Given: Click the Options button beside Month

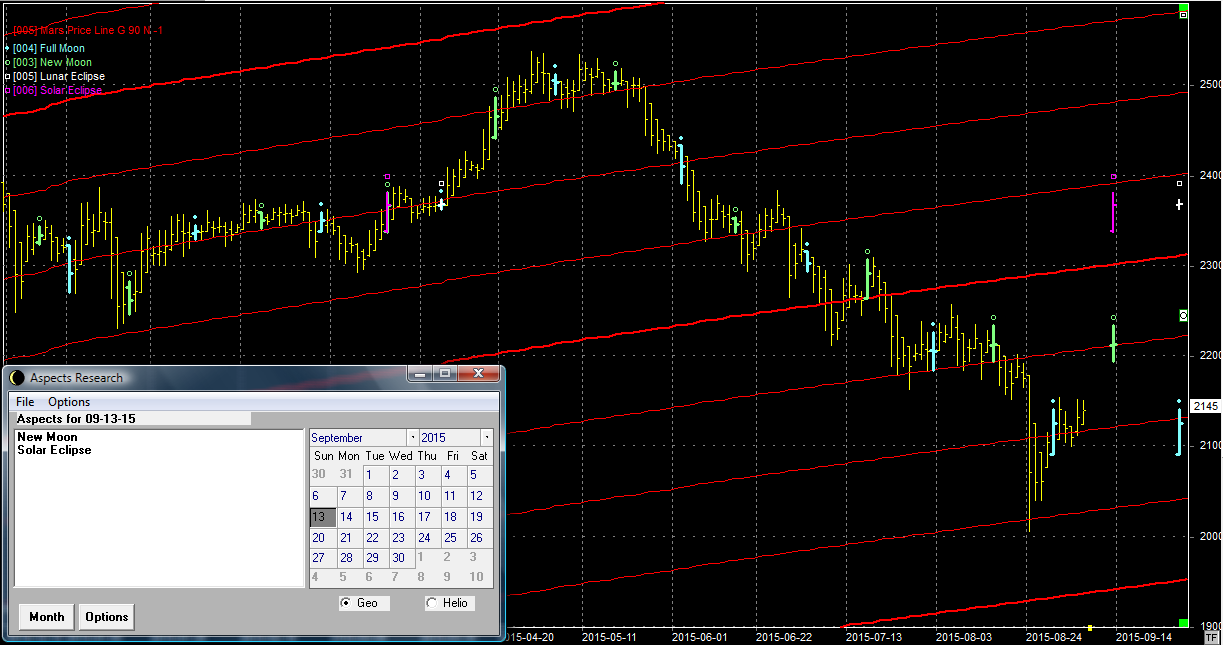Looking at the screenshot, I should [106, 617].
